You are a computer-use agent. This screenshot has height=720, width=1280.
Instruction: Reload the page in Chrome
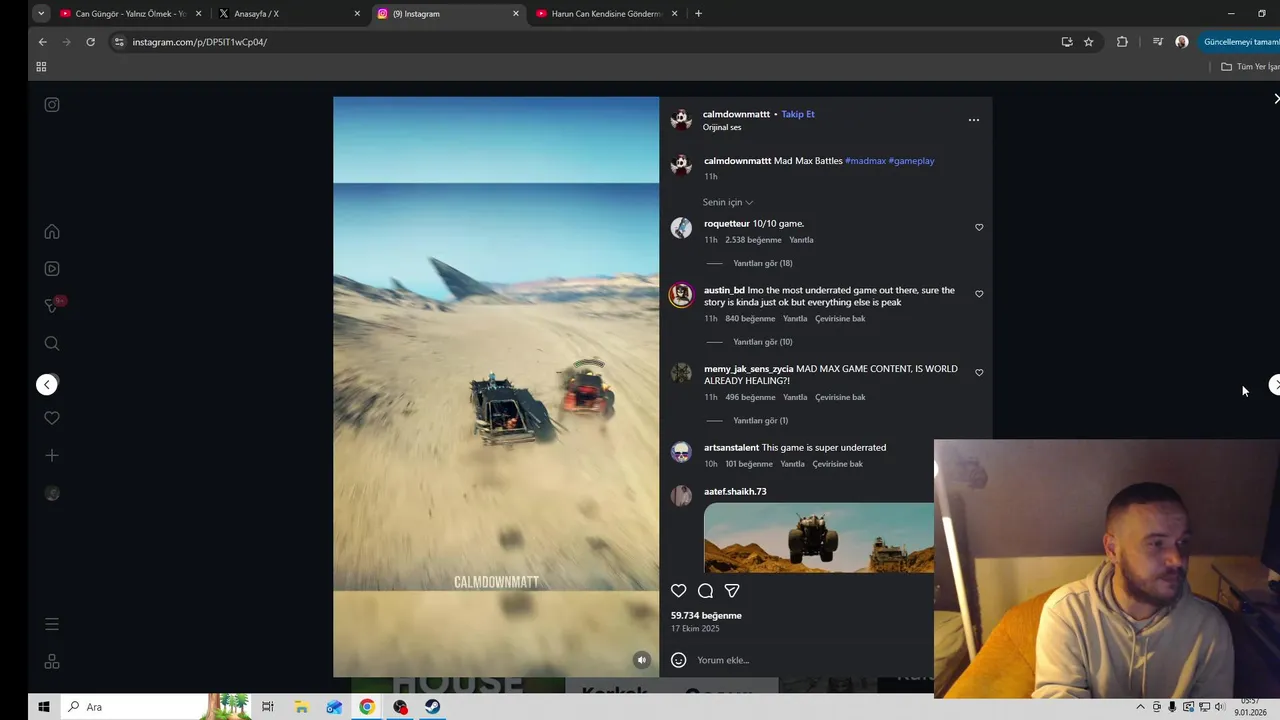[x=90, y=42]
